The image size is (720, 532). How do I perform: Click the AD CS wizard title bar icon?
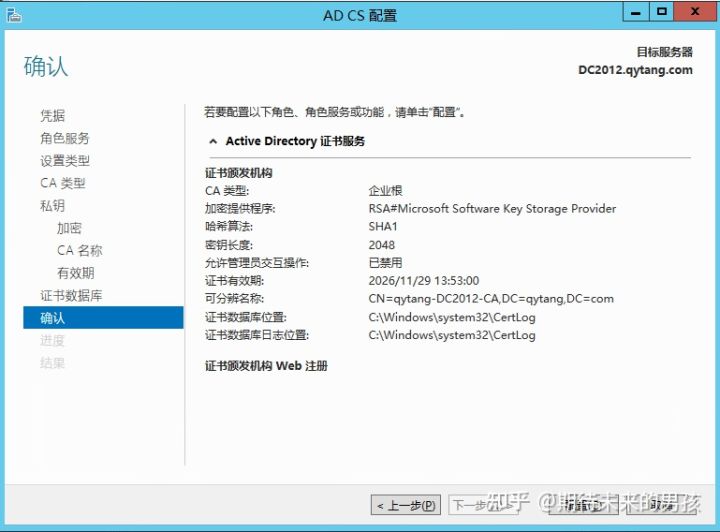14,15
